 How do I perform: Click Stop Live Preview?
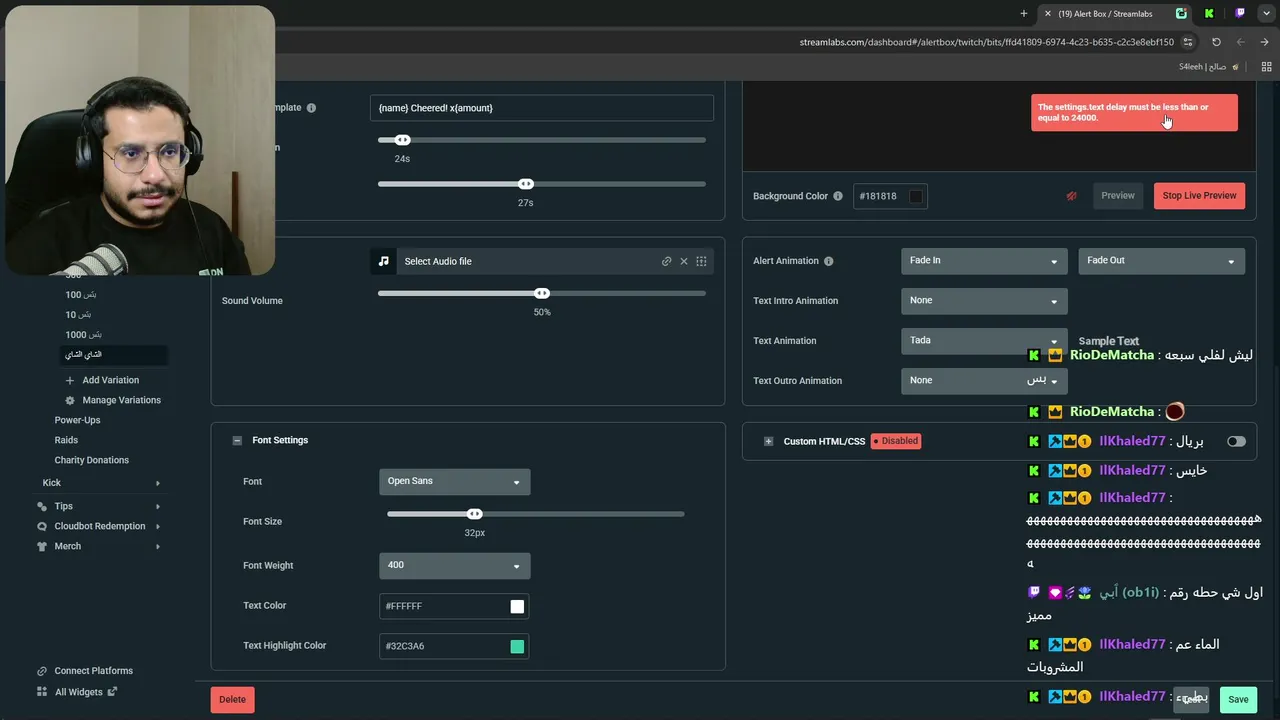click(1199, 196)
